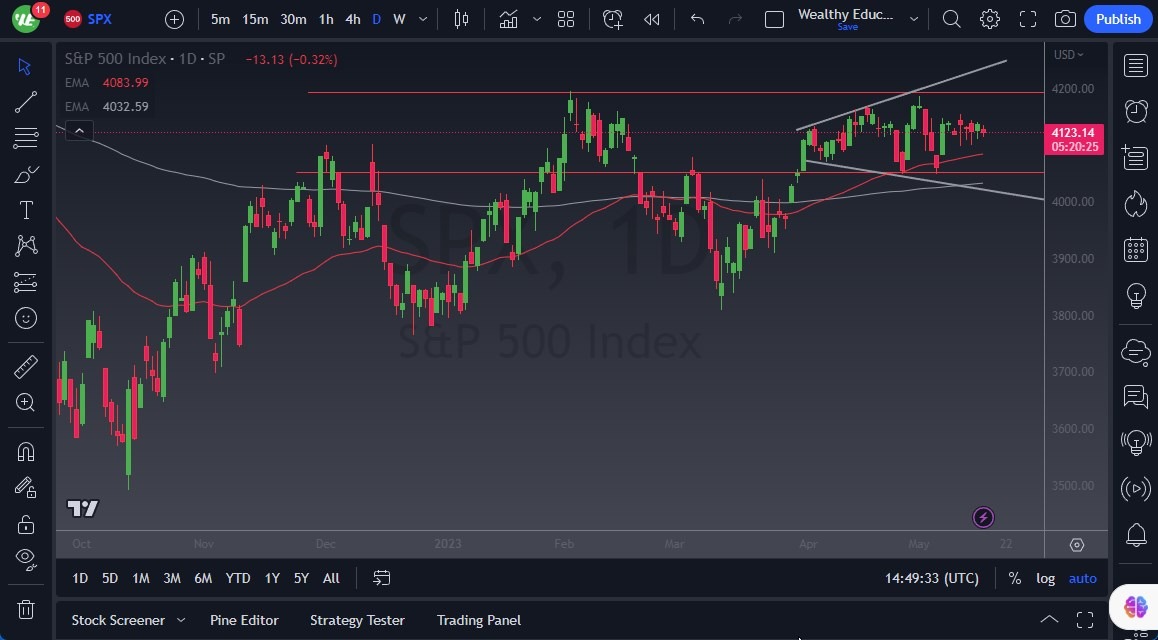Select the 5m timeframe
1158x640 pixels.
[220, 19]
